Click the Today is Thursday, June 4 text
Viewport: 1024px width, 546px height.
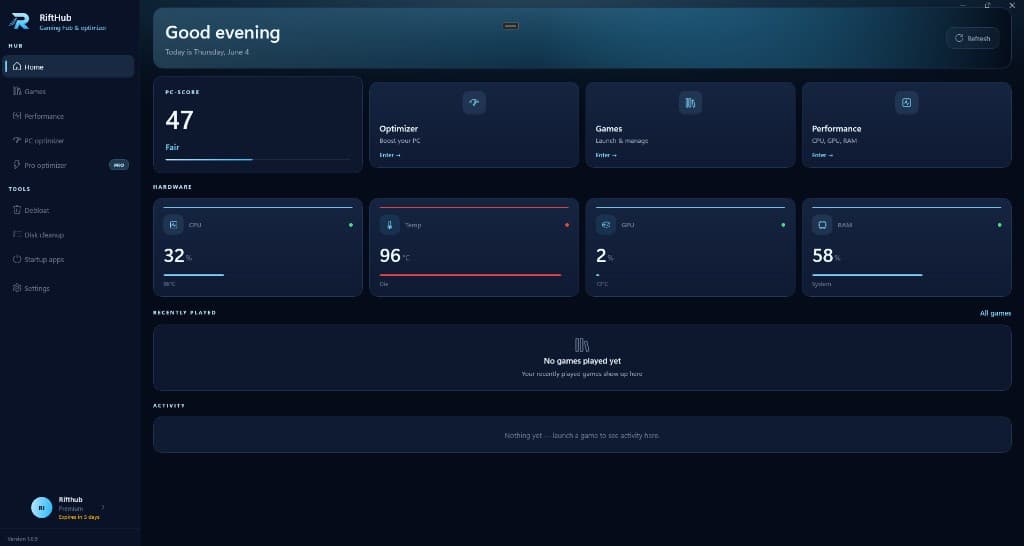point(207,52)
